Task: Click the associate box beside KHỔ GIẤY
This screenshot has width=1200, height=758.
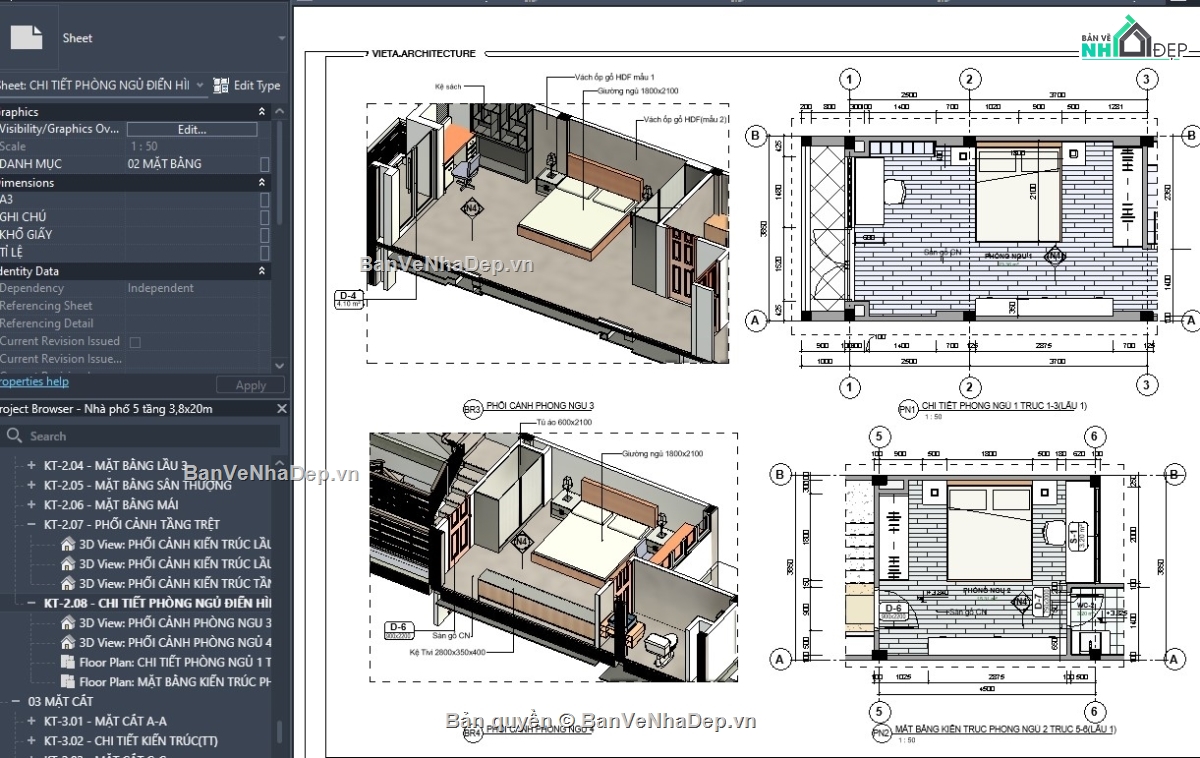Action: (x=264, y=235)
